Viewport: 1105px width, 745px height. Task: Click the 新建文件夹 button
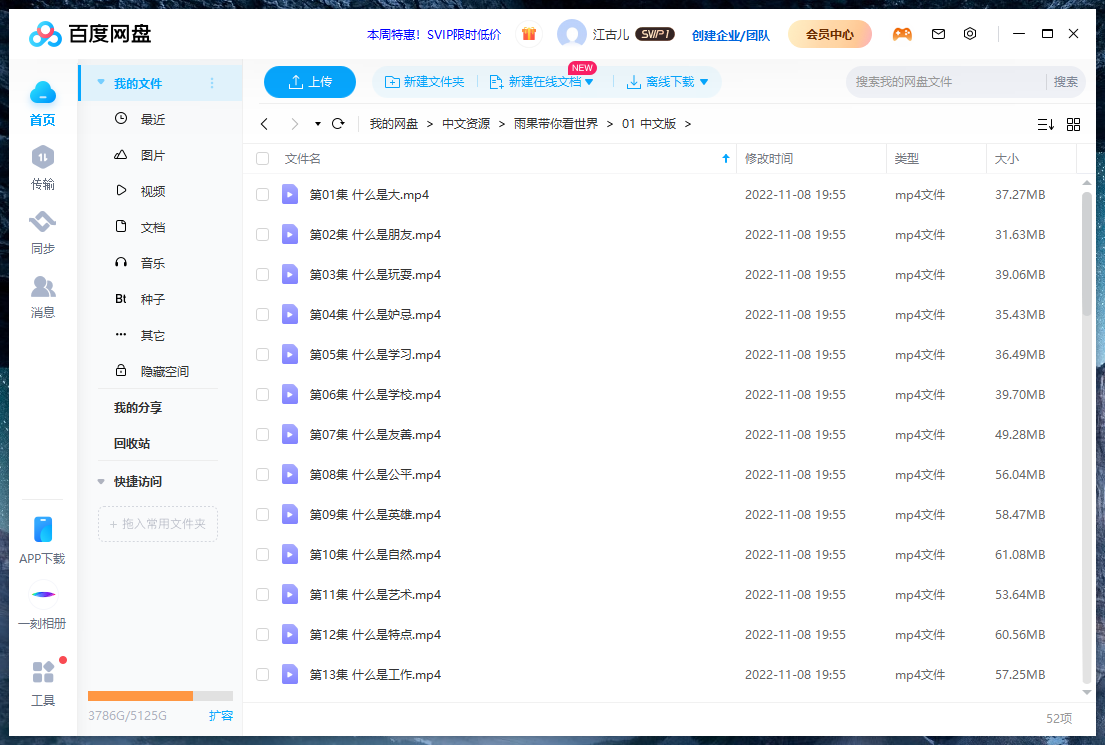424,82
